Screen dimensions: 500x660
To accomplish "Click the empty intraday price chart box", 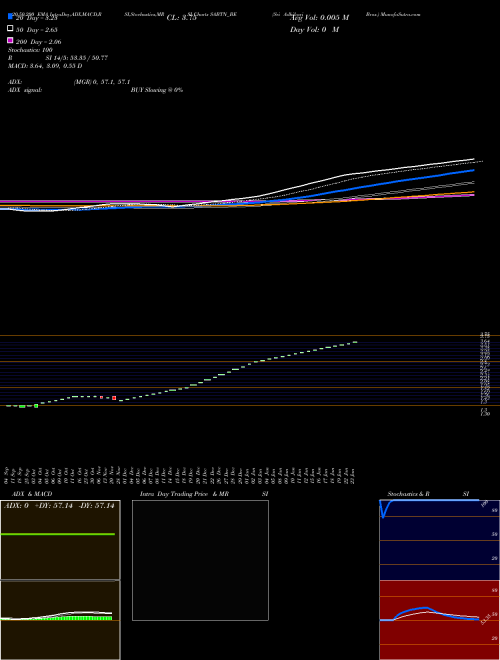I will (200, 560).
